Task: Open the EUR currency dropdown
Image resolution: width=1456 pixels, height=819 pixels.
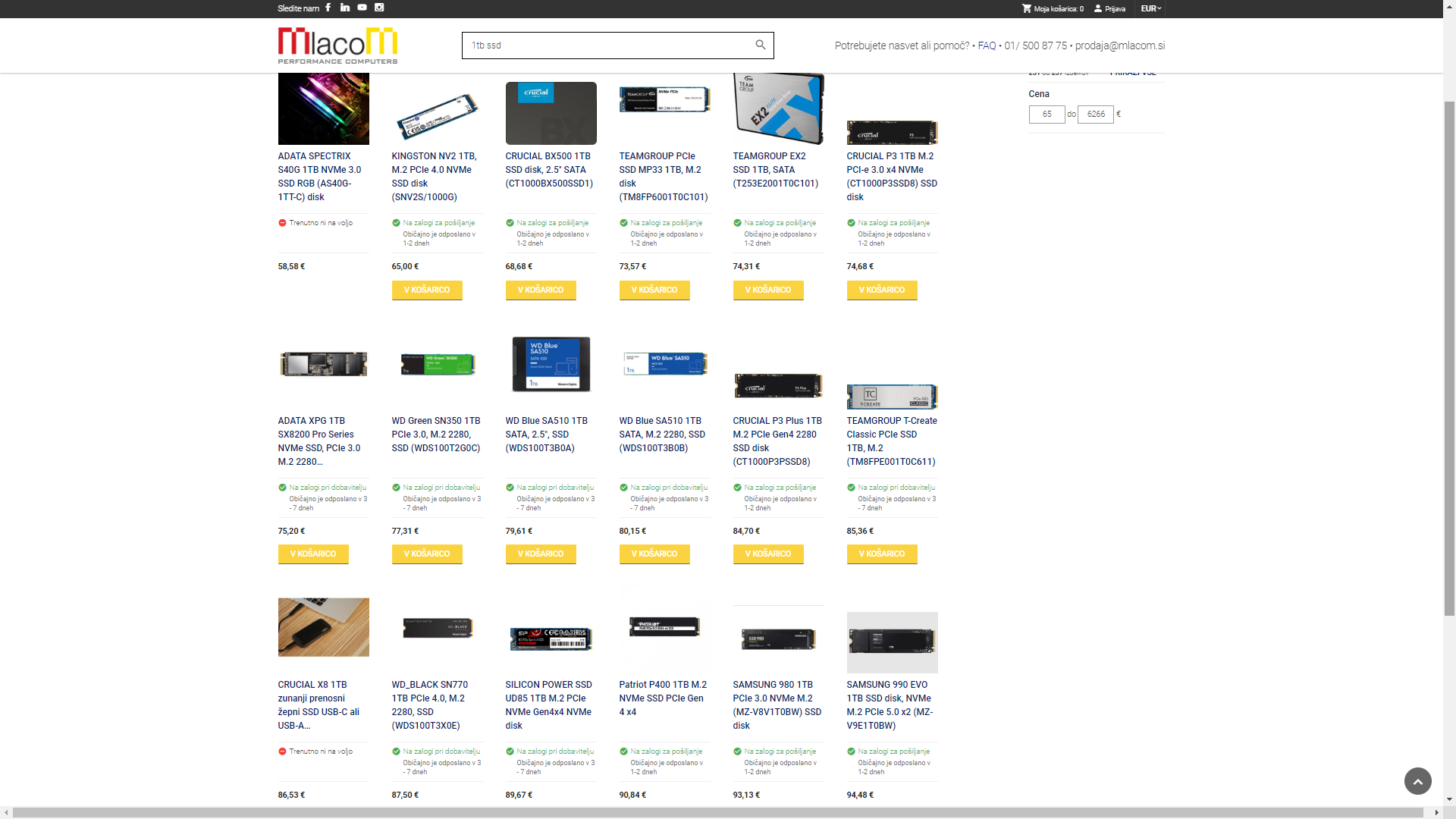Action: [1150, 9]
